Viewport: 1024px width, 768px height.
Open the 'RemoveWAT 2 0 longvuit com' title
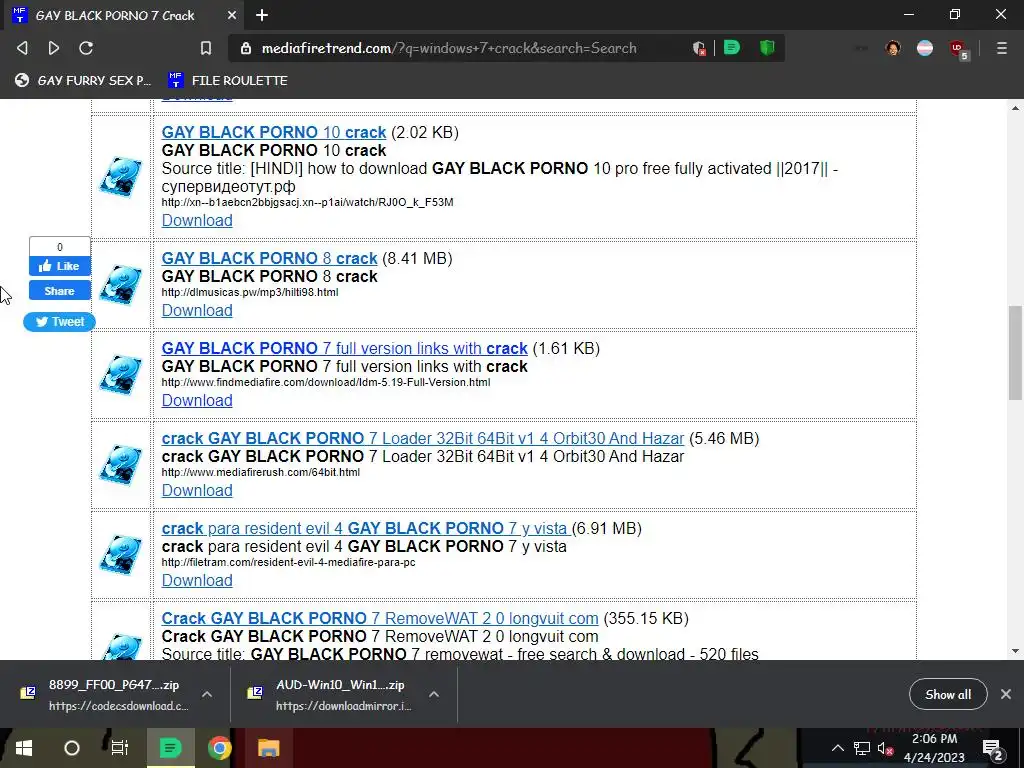379,618
